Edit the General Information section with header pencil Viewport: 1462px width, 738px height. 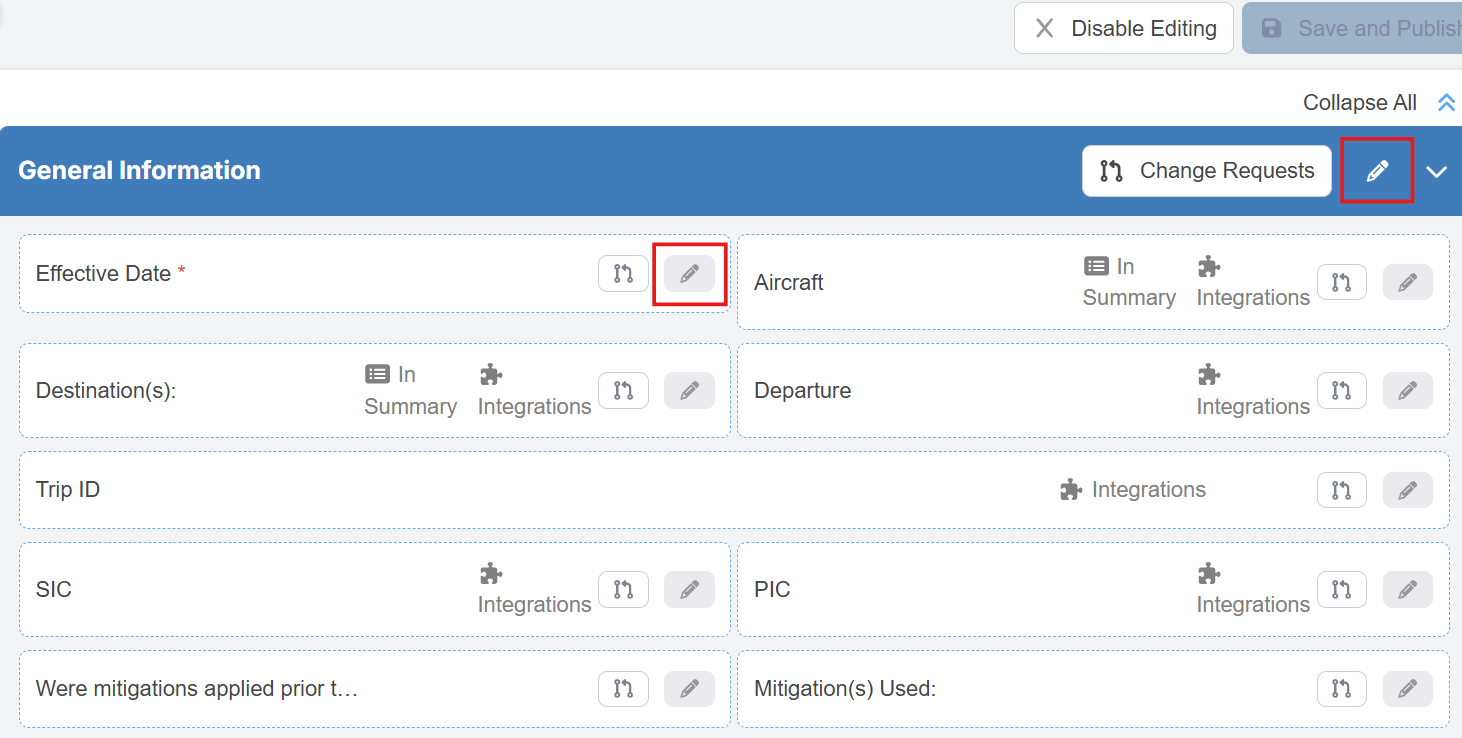[1377, 171]
